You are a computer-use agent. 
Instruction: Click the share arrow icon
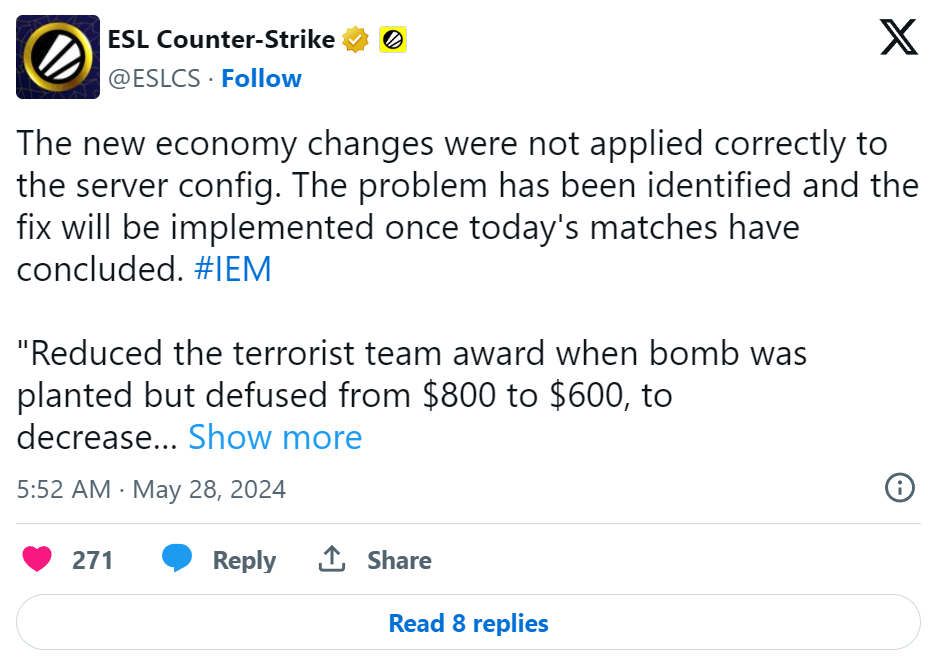[x=332, y=560]
